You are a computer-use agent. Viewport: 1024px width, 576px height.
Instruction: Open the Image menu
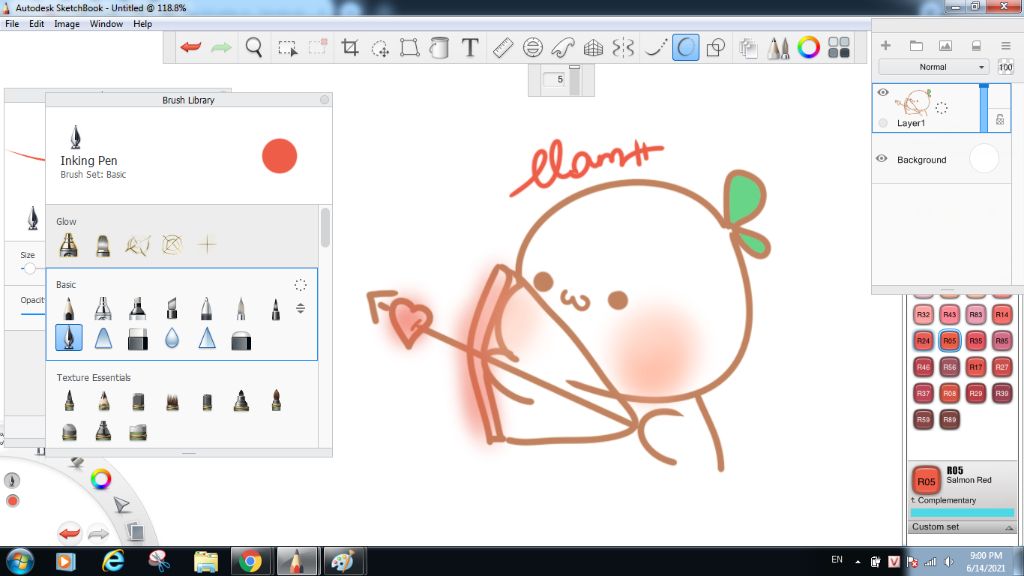coord(67,24)
